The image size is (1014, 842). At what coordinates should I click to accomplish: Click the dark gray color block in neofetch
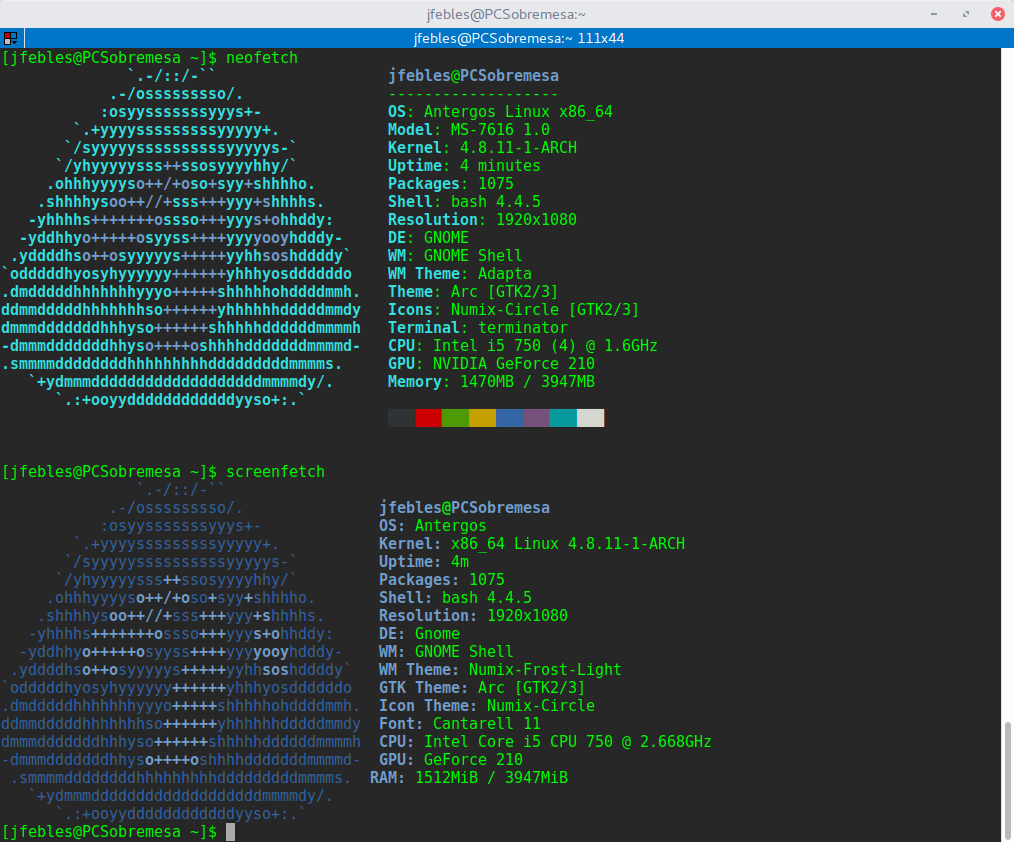pos(402,418)
